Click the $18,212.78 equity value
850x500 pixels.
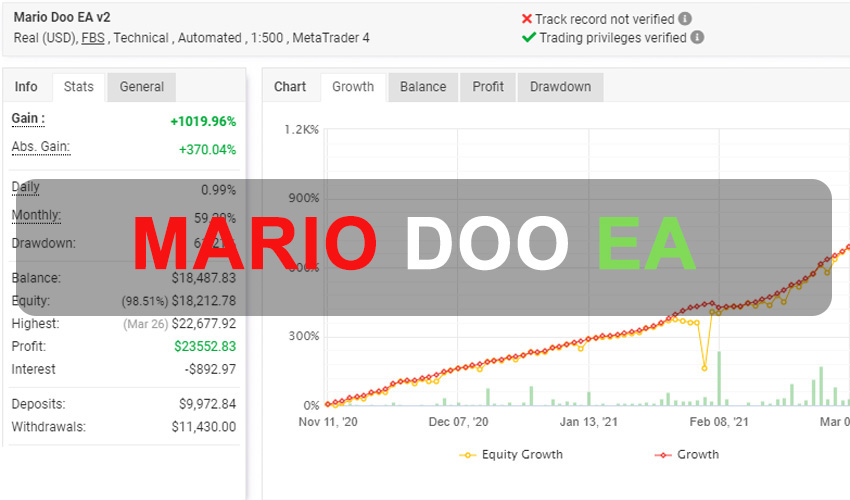(204, 300)
